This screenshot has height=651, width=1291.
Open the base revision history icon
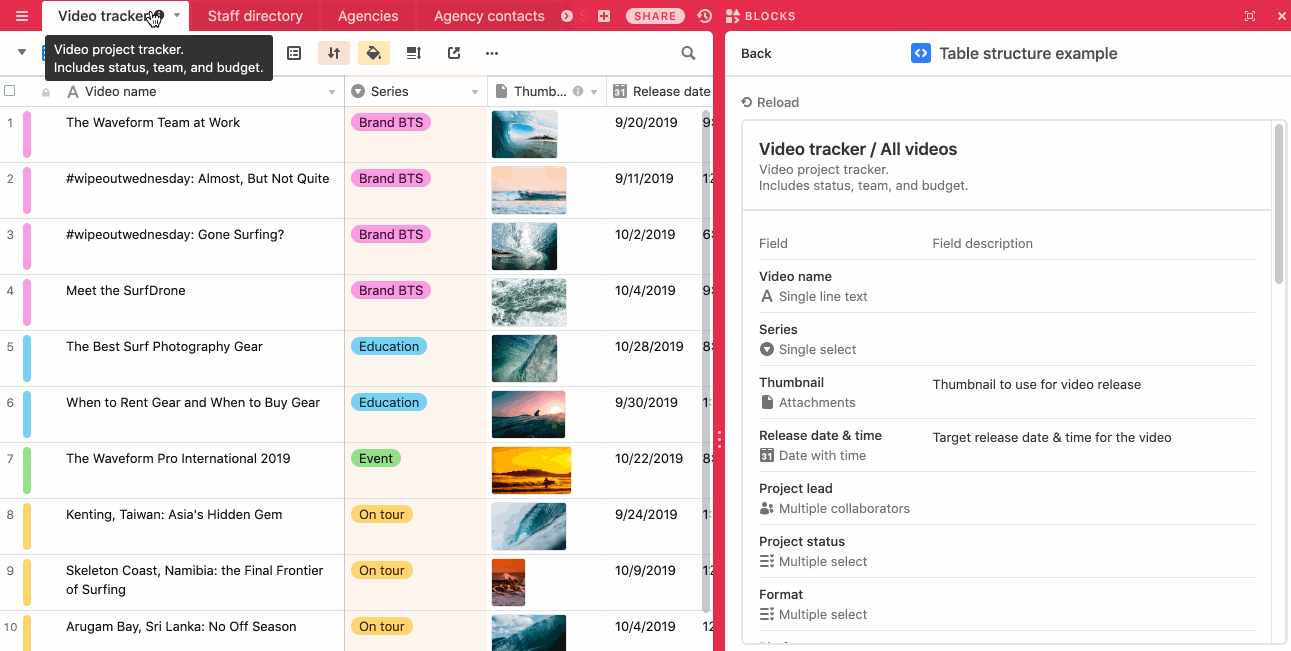coord(705,16)
